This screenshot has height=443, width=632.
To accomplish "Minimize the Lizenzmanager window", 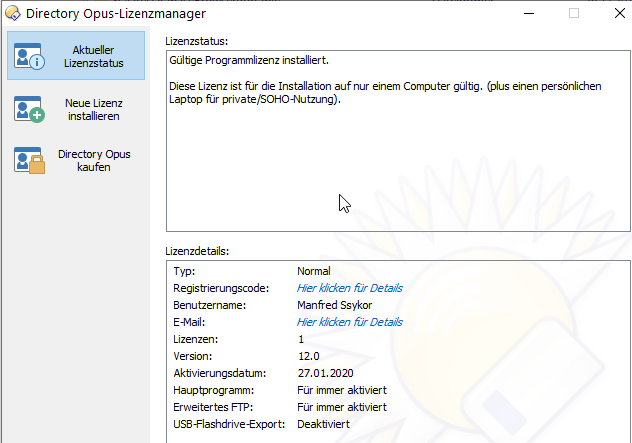I will pyautogui.click(x=527, y=14).
